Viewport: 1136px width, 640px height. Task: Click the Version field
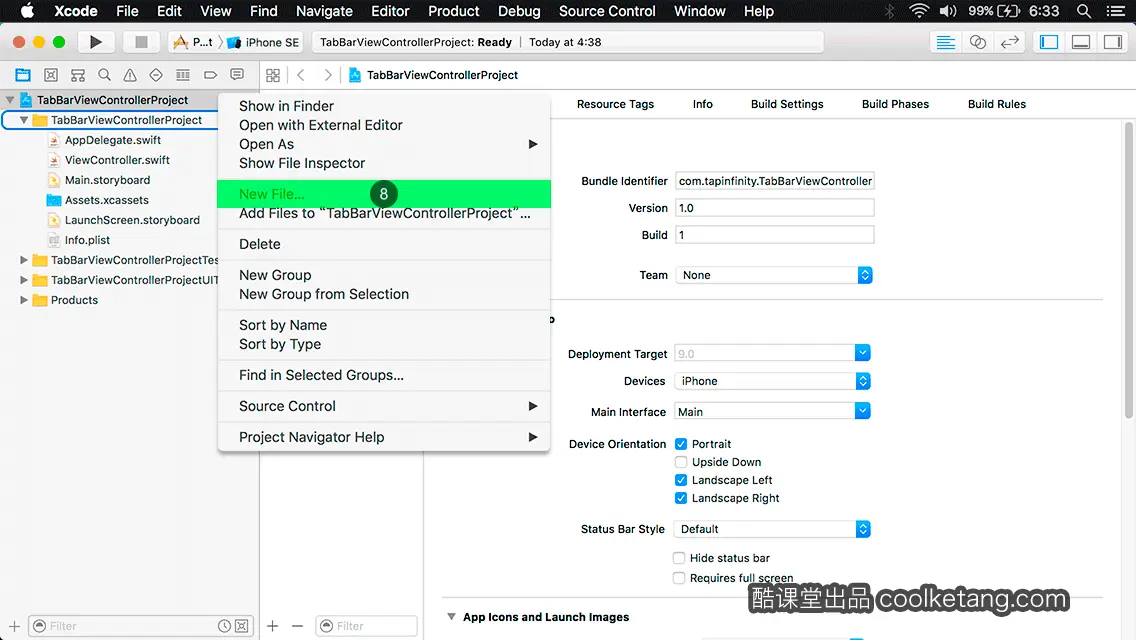pos(774,208)
